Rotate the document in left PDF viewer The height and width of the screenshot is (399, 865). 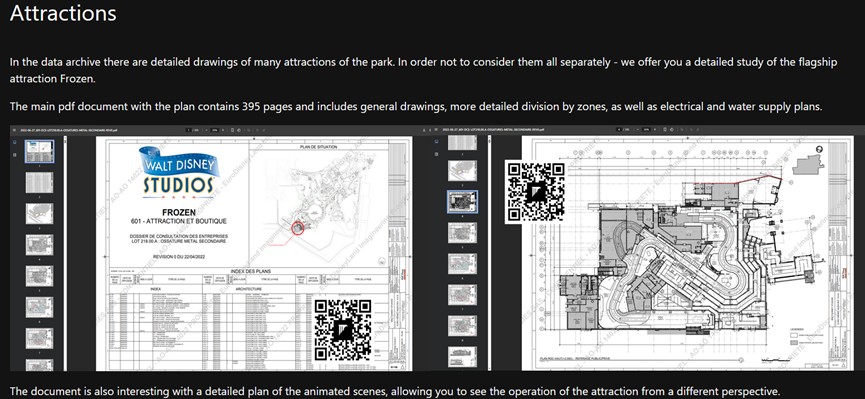point(239,130)
